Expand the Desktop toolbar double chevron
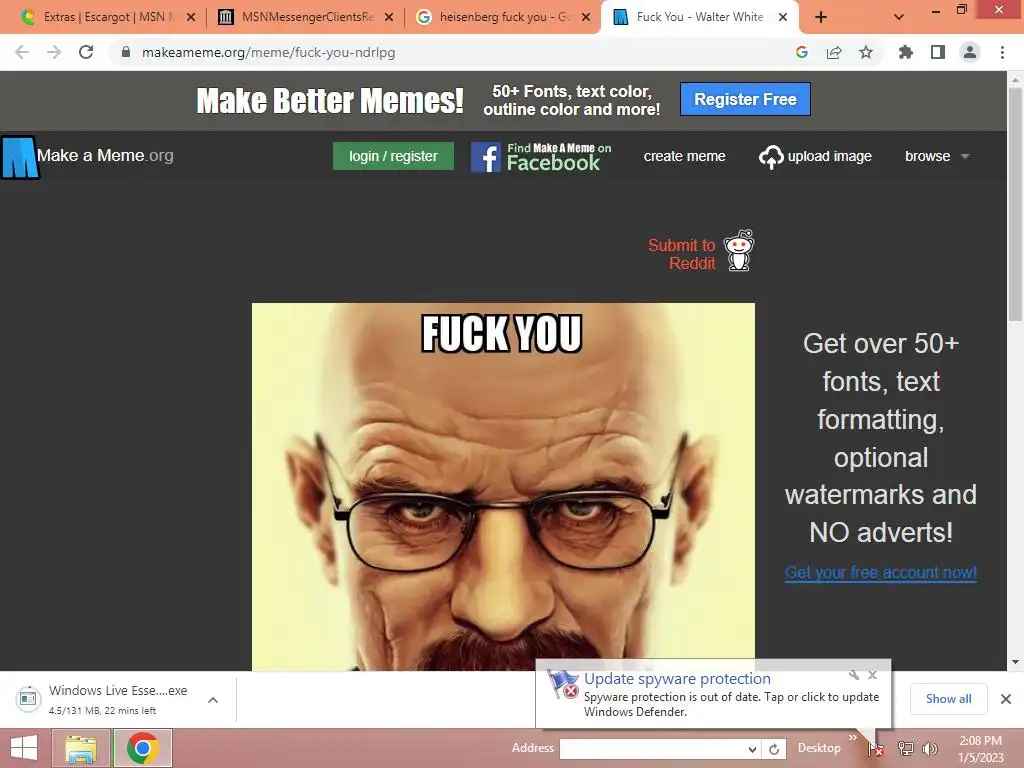This screenshot has width=1024, height=768. click(852, 737)
